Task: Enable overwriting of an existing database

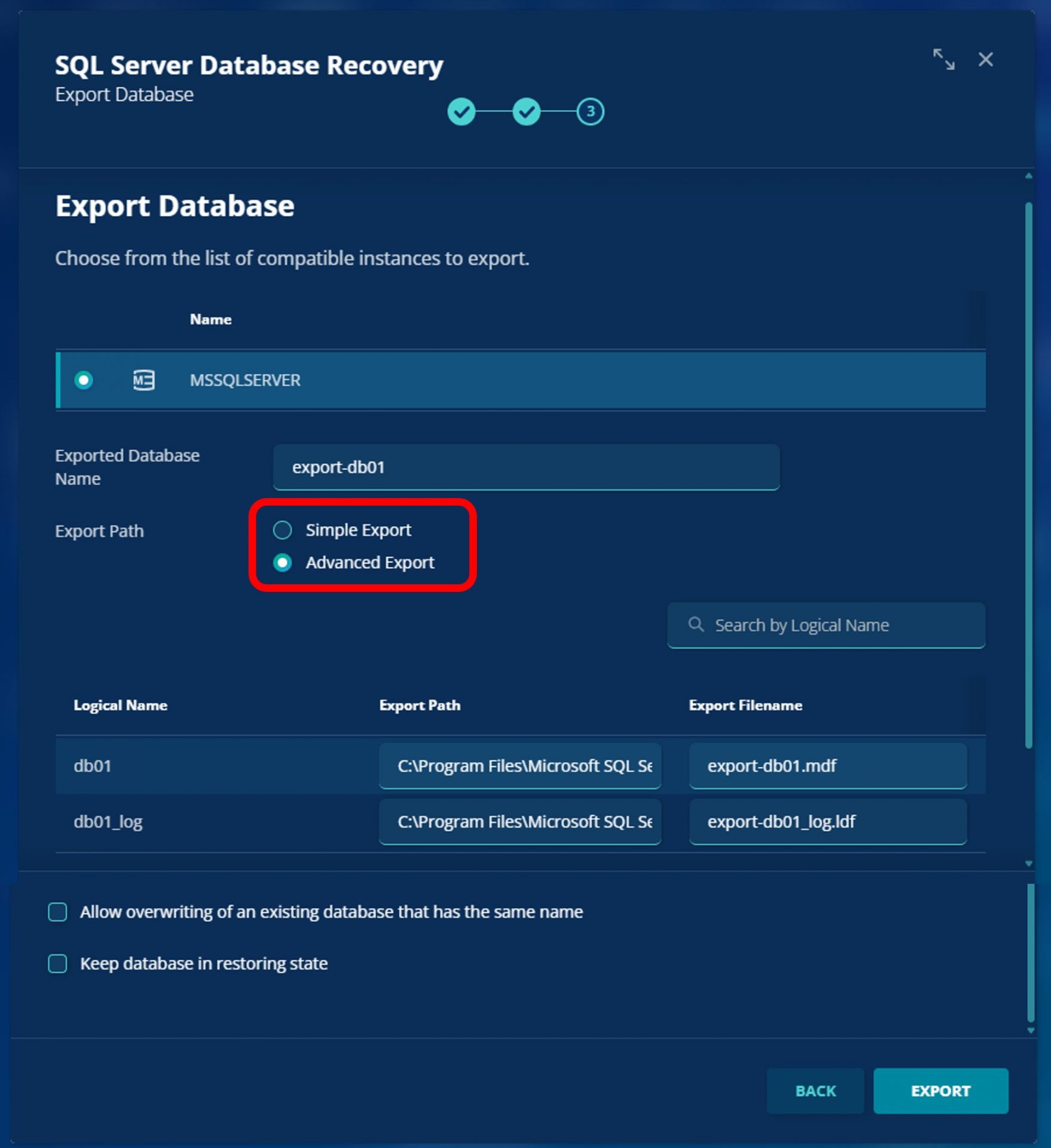Action: coord(58,912)
